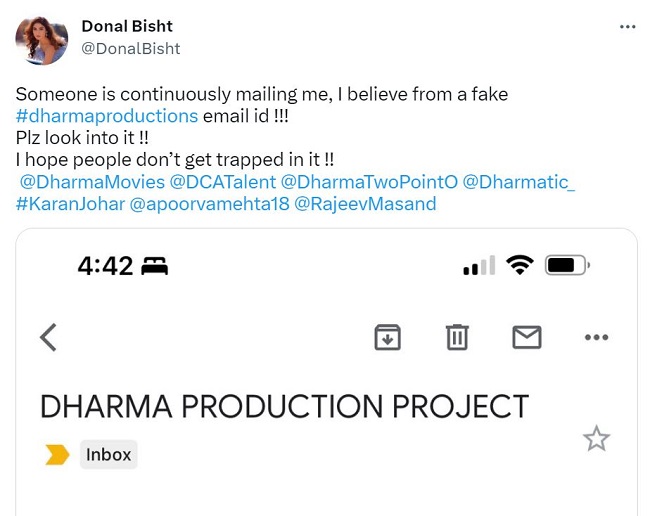The width and height of the screenshot is (650, 516).
Task: Click the archive email icon
Action: point(387,338)
